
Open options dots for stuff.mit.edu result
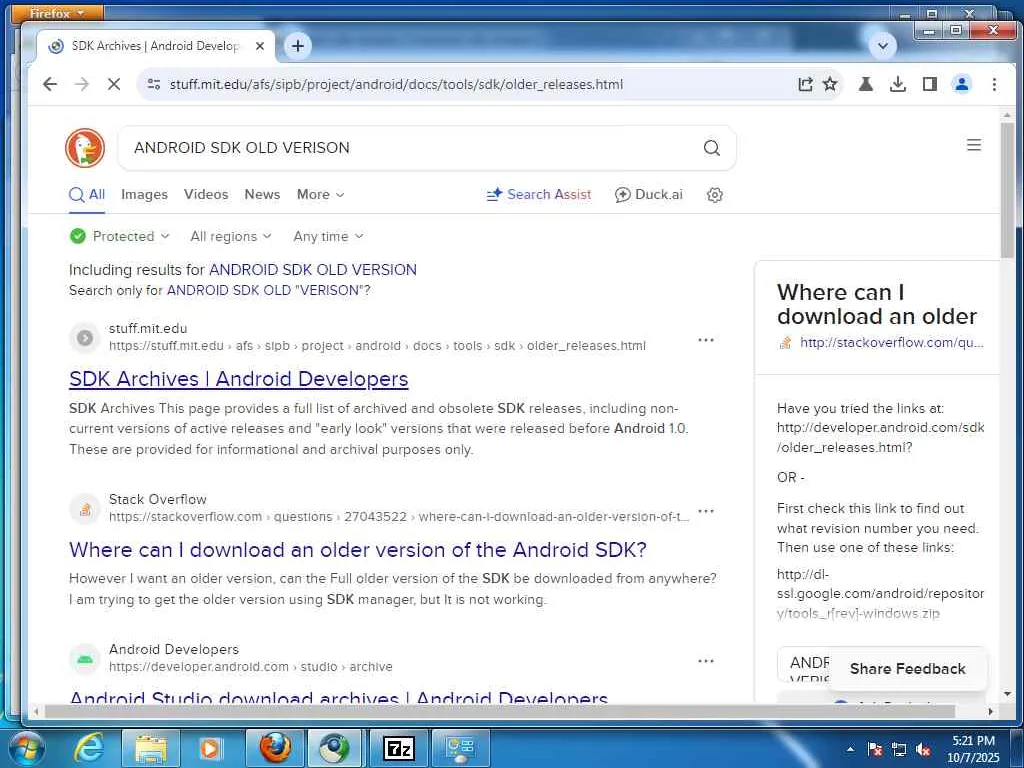pyautogui.click(x=706, y=340)
